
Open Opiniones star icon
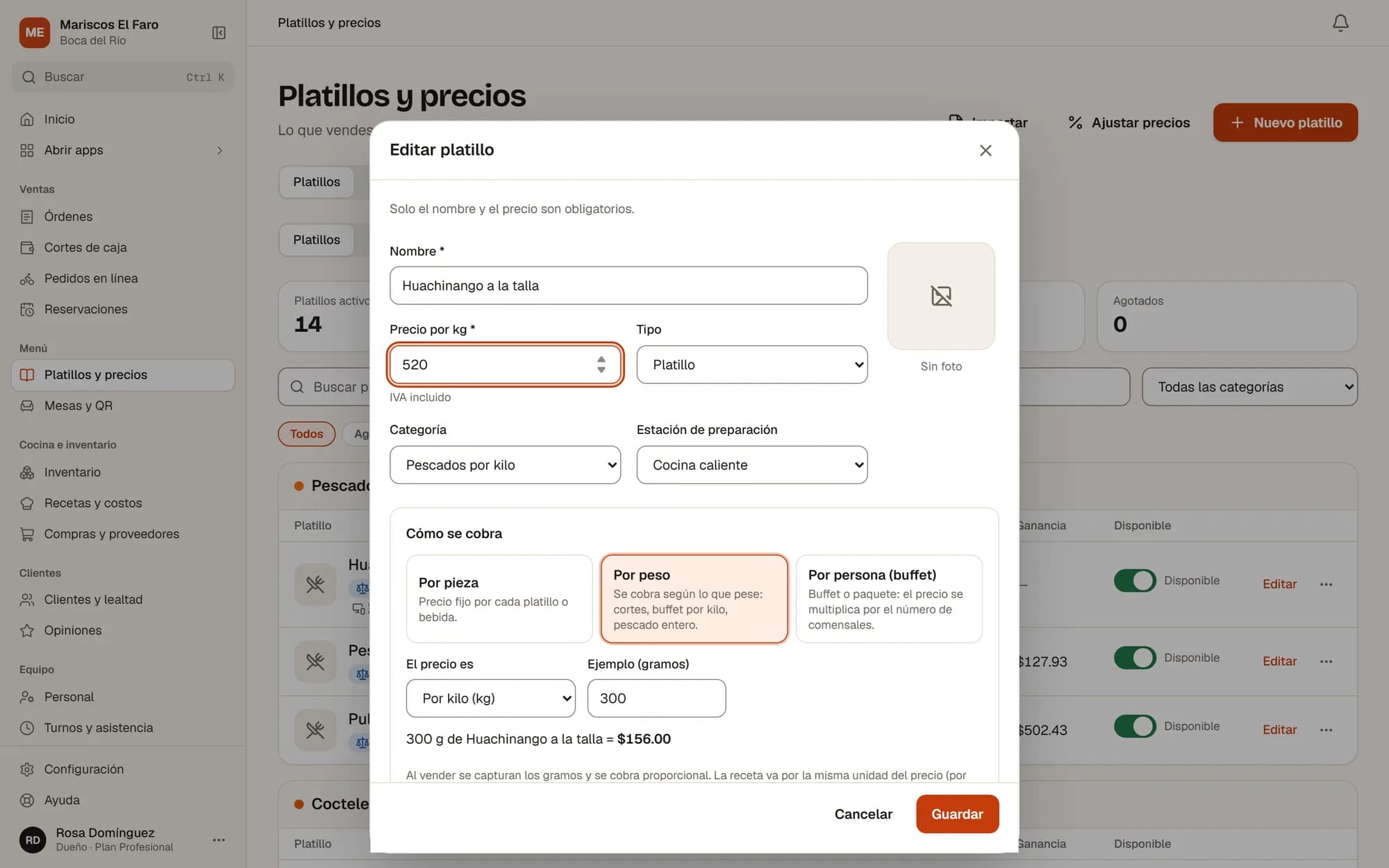27,631
